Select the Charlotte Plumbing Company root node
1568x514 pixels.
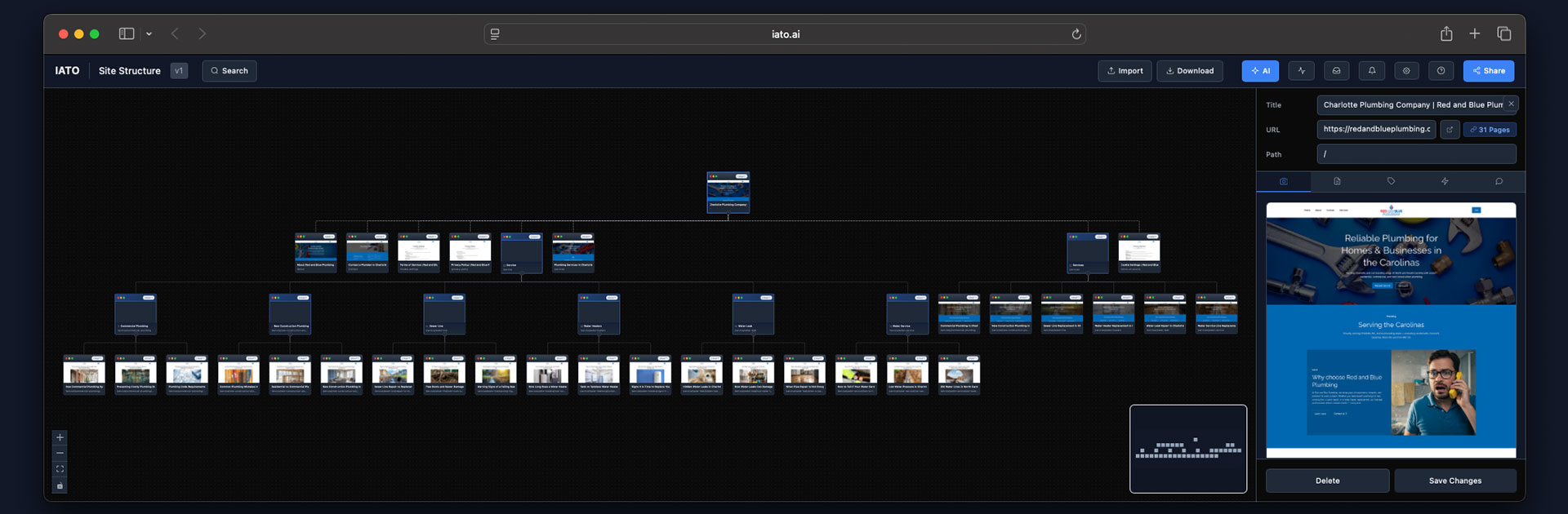tap(728, 192)
